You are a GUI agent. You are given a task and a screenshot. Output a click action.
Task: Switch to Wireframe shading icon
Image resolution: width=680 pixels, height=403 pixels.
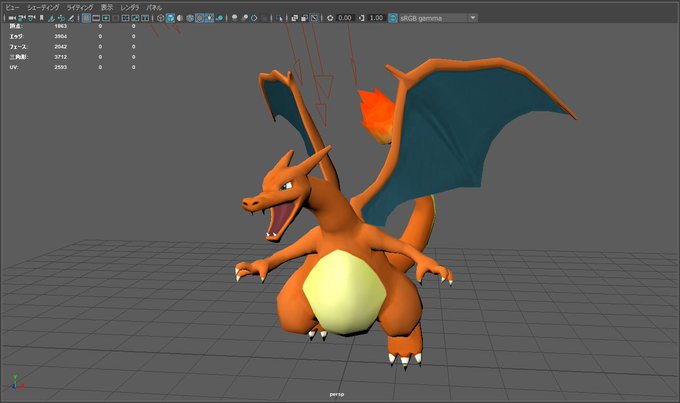160,18
